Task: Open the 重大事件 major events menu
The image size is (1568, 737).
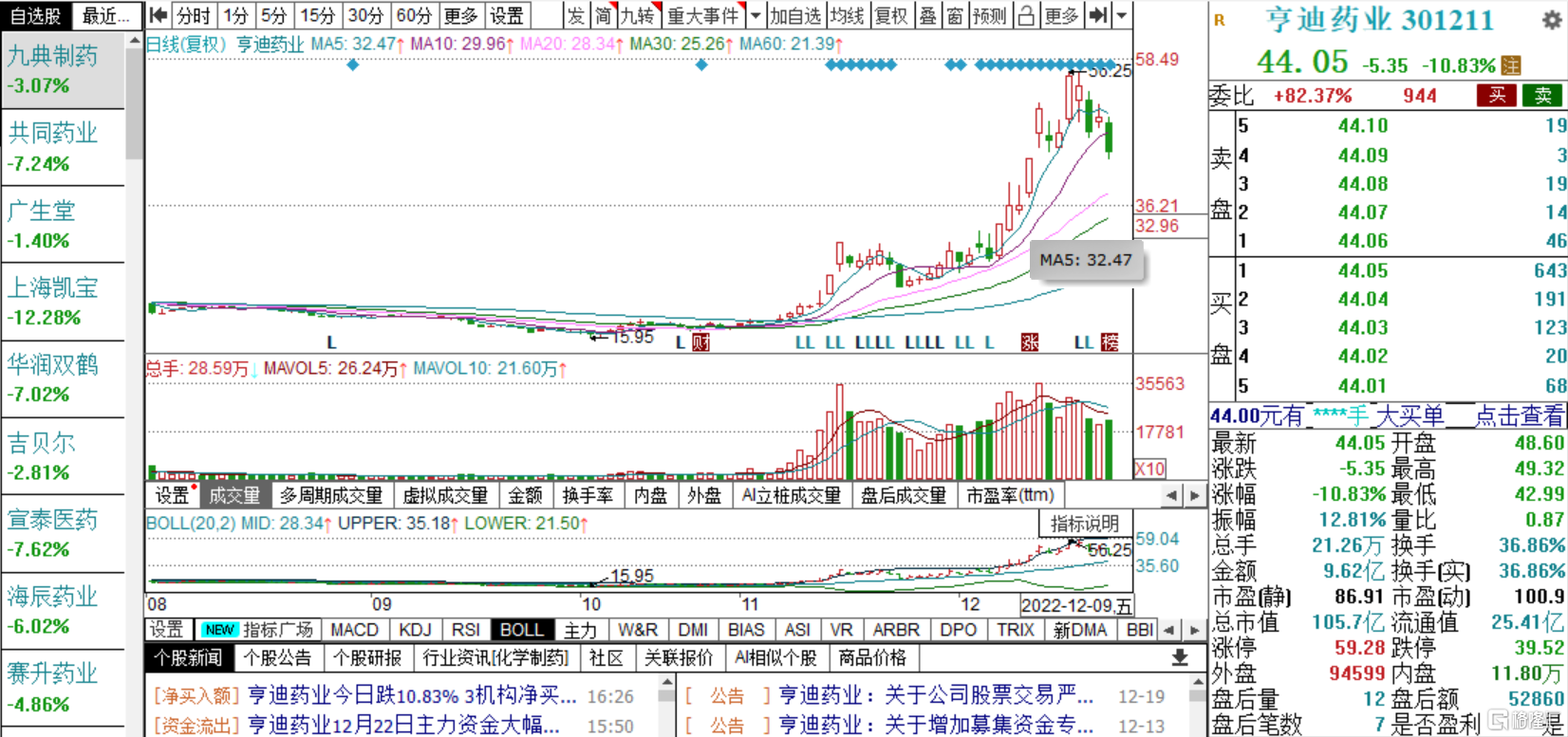Action: (703, 15)
